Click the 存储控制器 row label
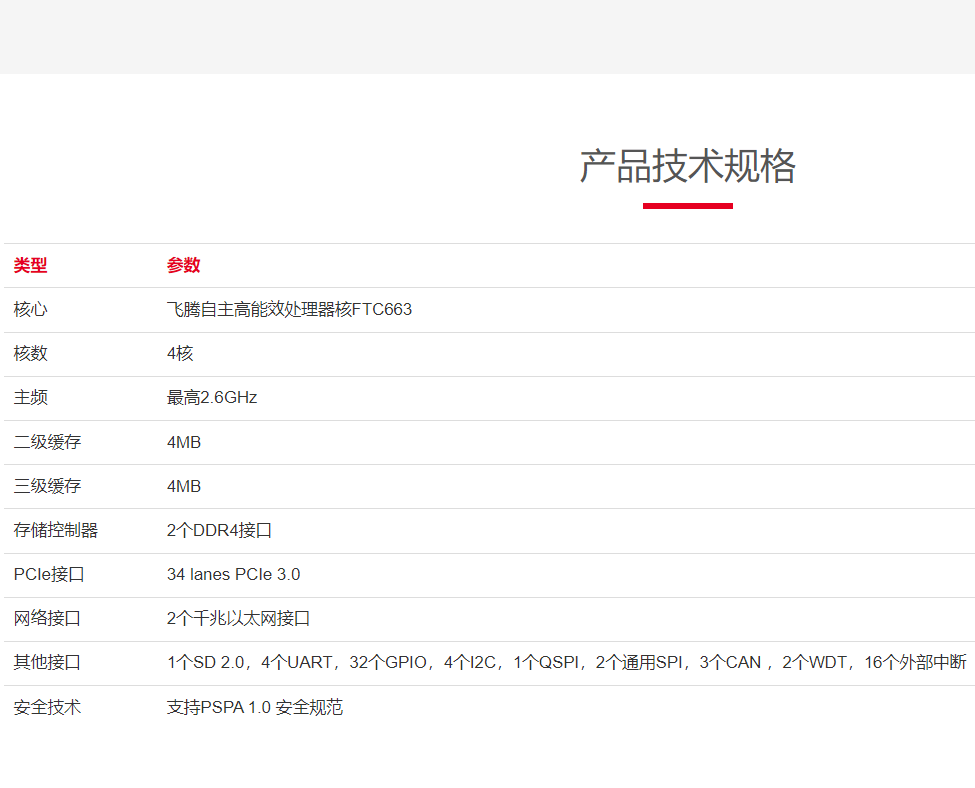975x788 pixels. tap(56, 531)
